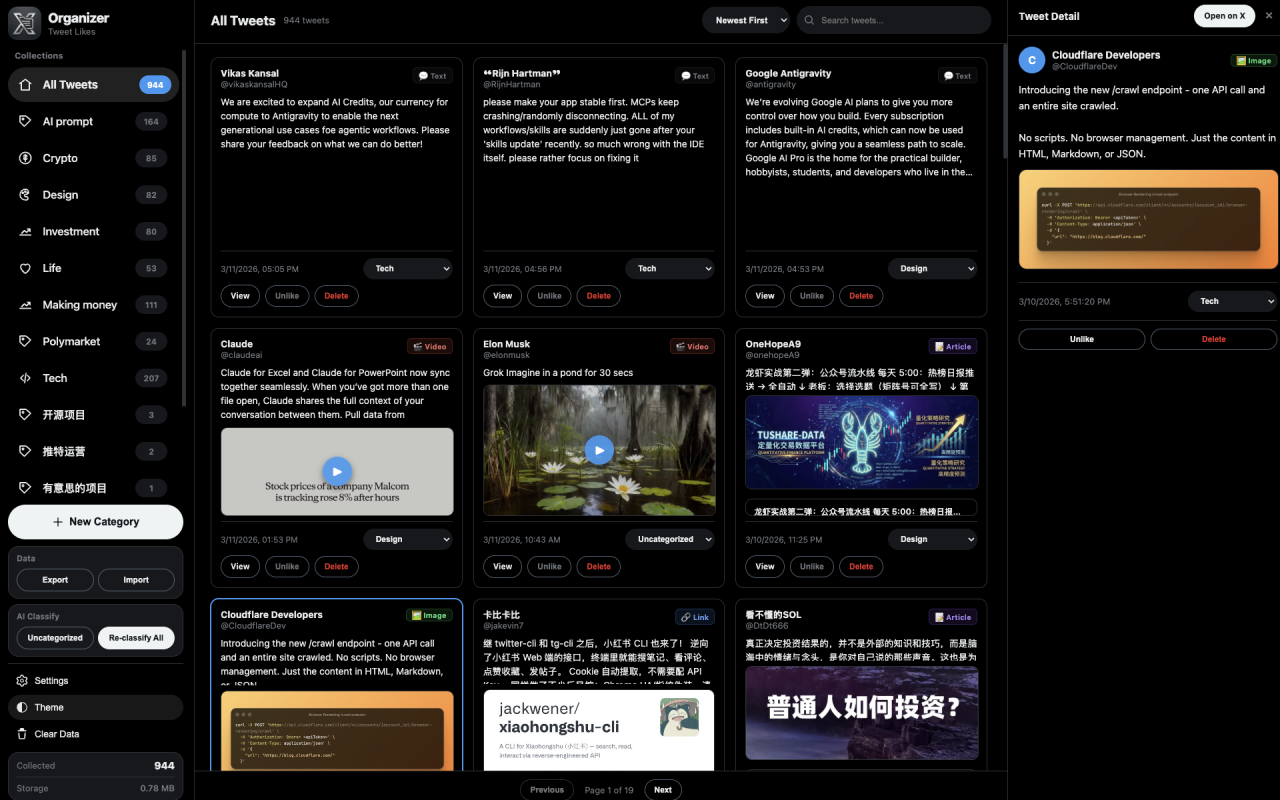Click the Previous page button
1280x800 pixels.
pos(547,790)
